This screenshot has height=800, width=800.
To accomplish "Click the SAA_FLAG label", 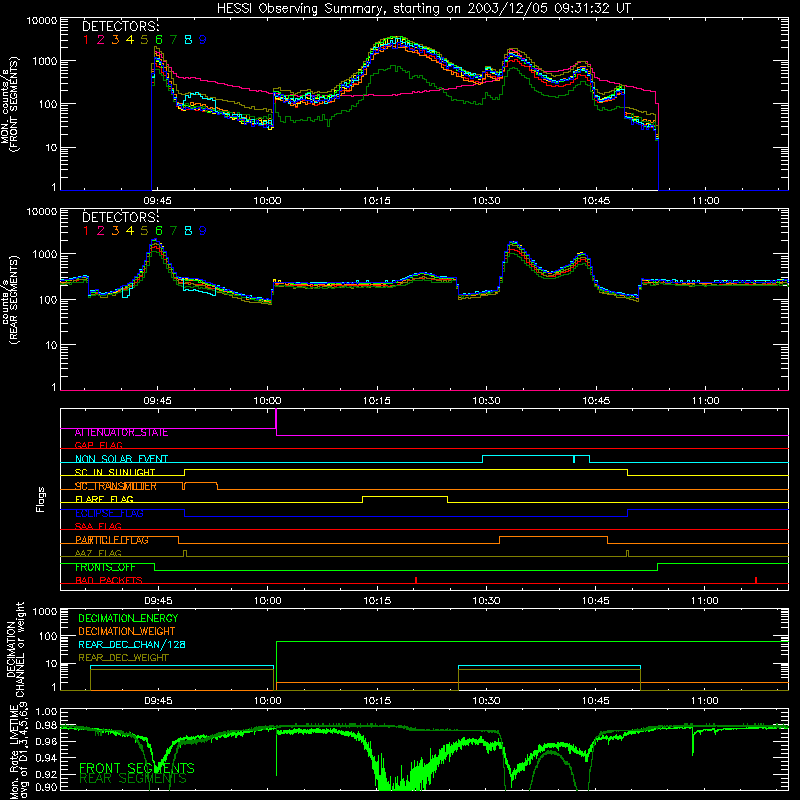I will (98, 526).
